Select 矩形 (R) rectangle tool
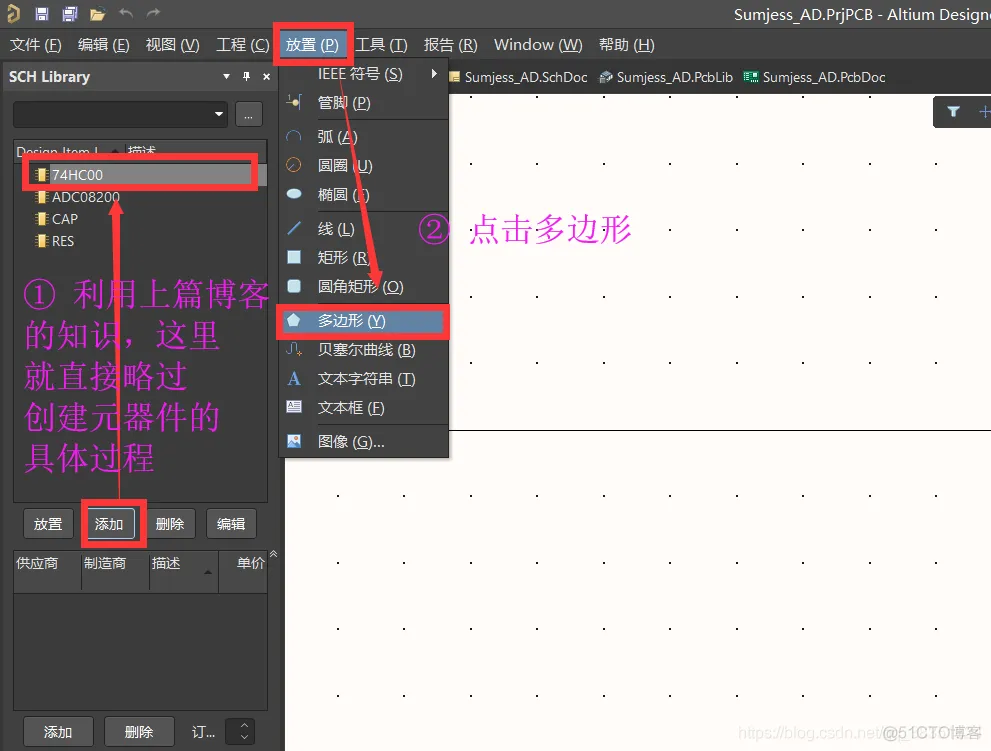This screenshot has width=991, height=751. [363, 257]
